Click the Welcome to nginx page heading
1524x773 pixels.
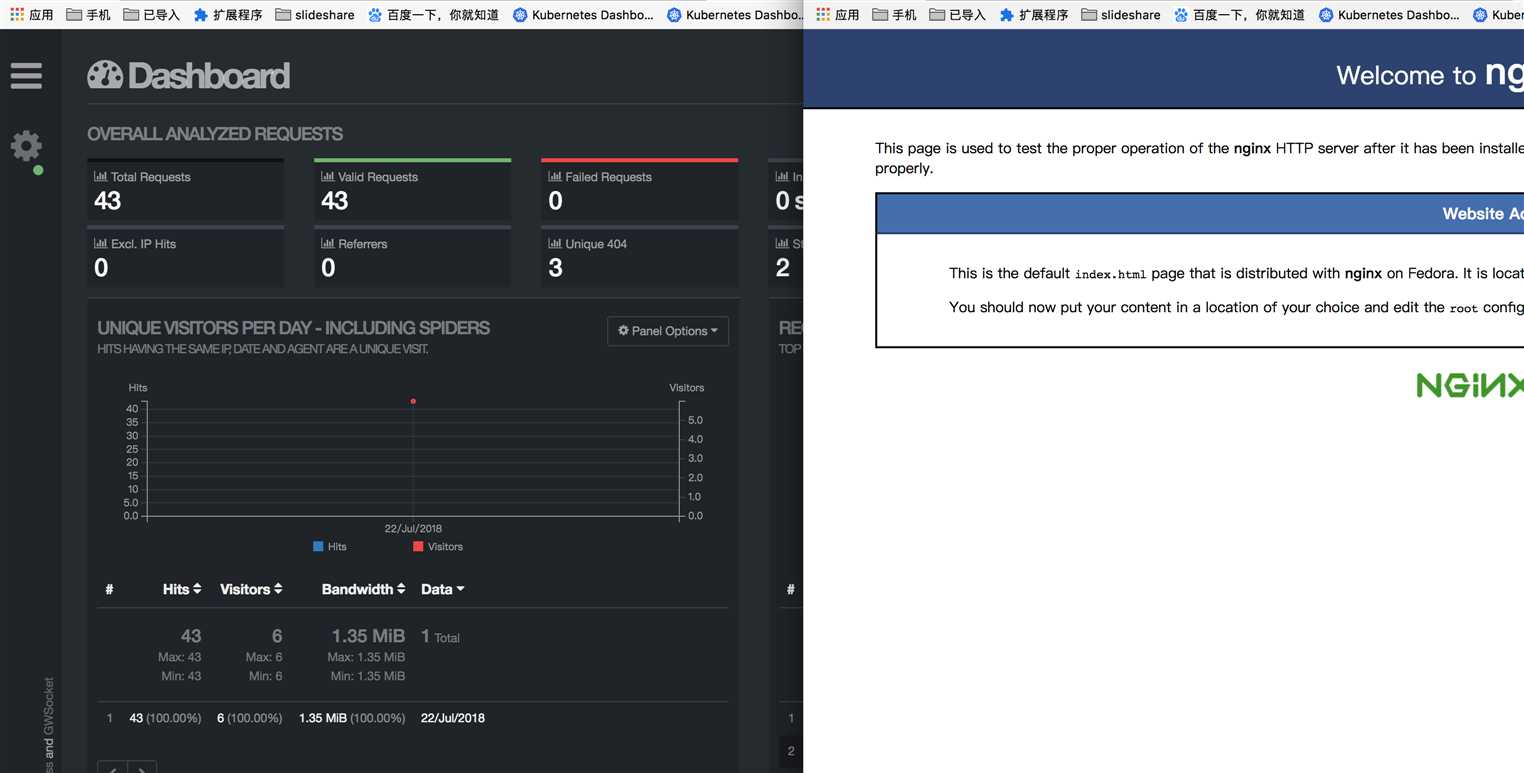1430,74
